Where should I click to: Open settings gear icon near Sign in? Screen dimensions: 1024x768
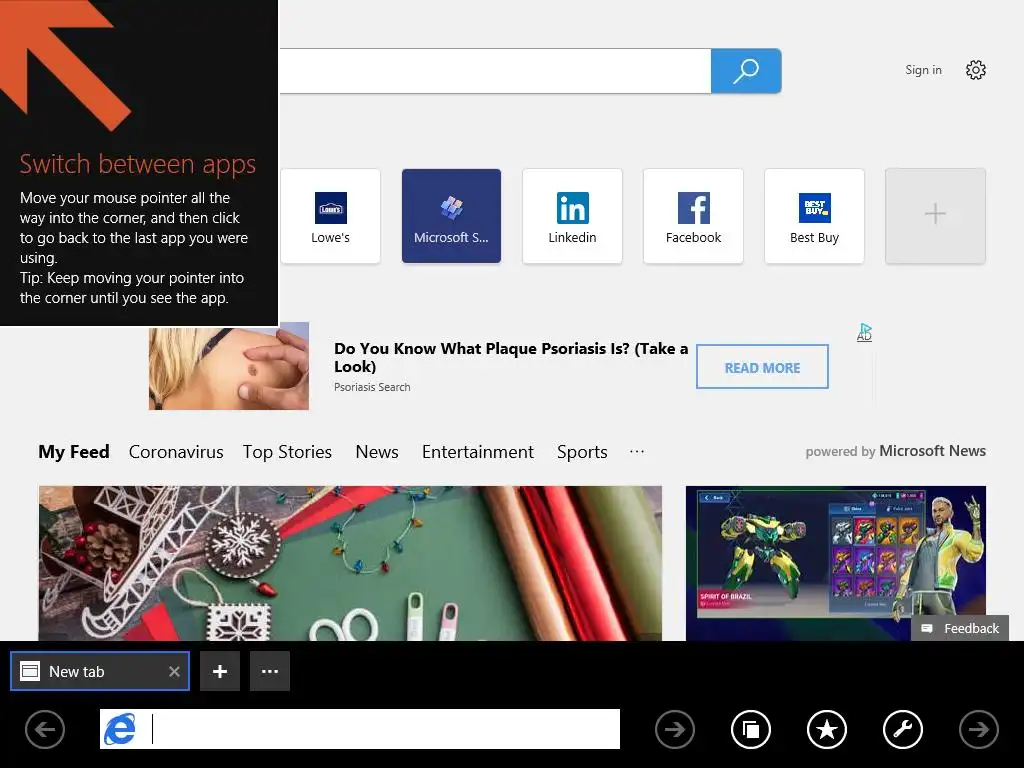pos(976,70)
